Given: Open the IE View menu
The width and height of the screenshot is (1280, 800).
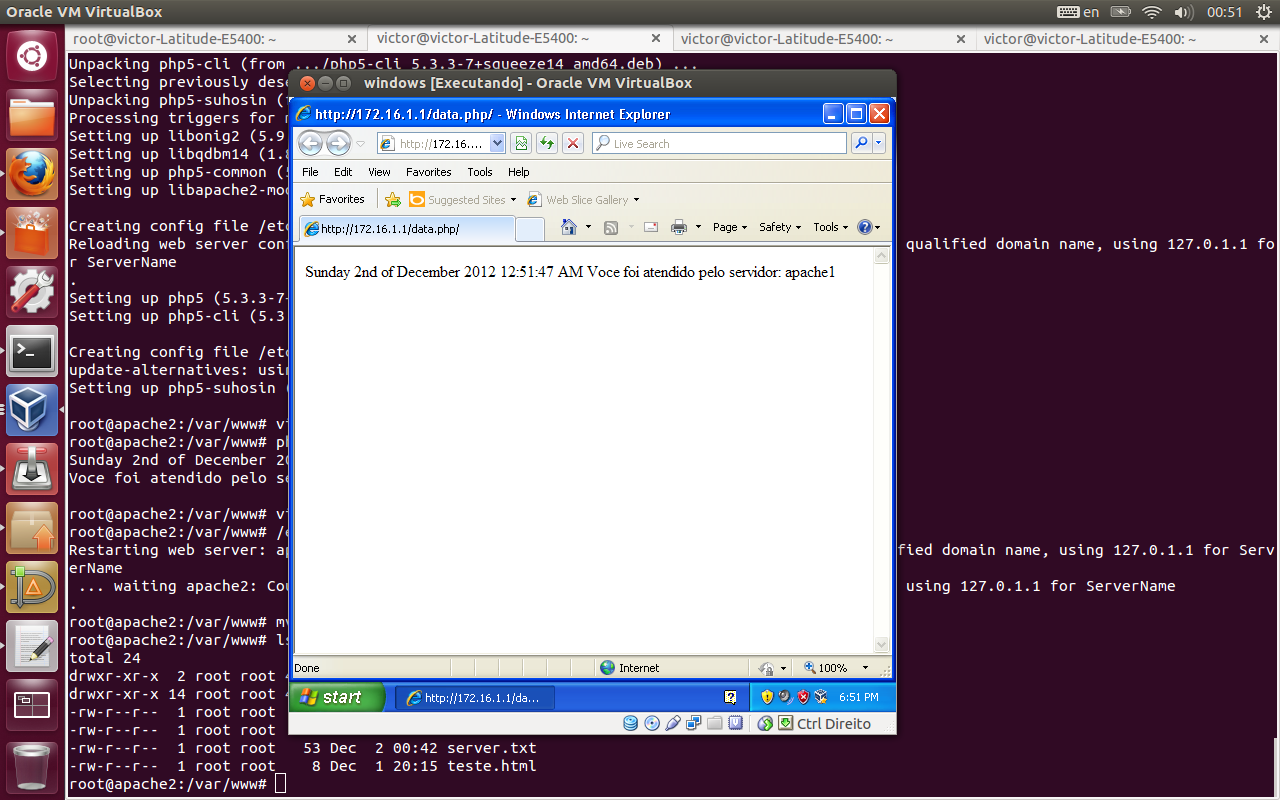Looking at the screenshot, I should pyautogui.click(x=379, y=172).
